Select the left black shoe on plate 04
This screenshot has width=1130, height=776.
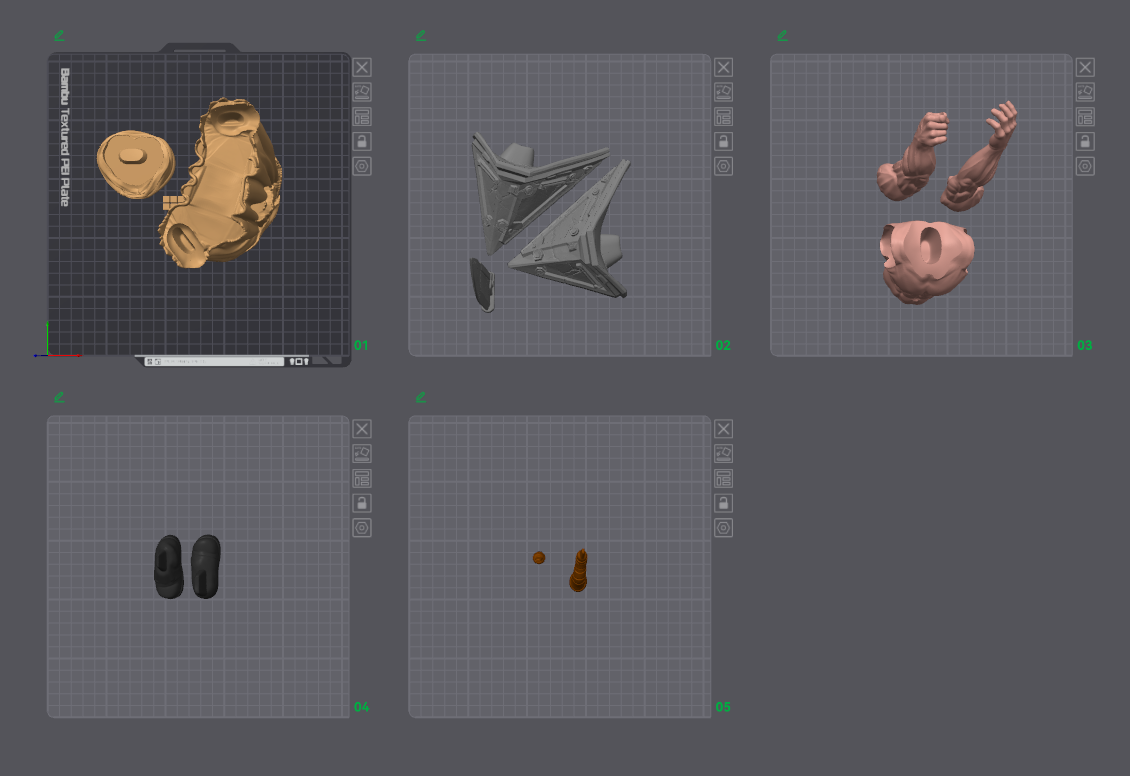[x=169, y=566]
